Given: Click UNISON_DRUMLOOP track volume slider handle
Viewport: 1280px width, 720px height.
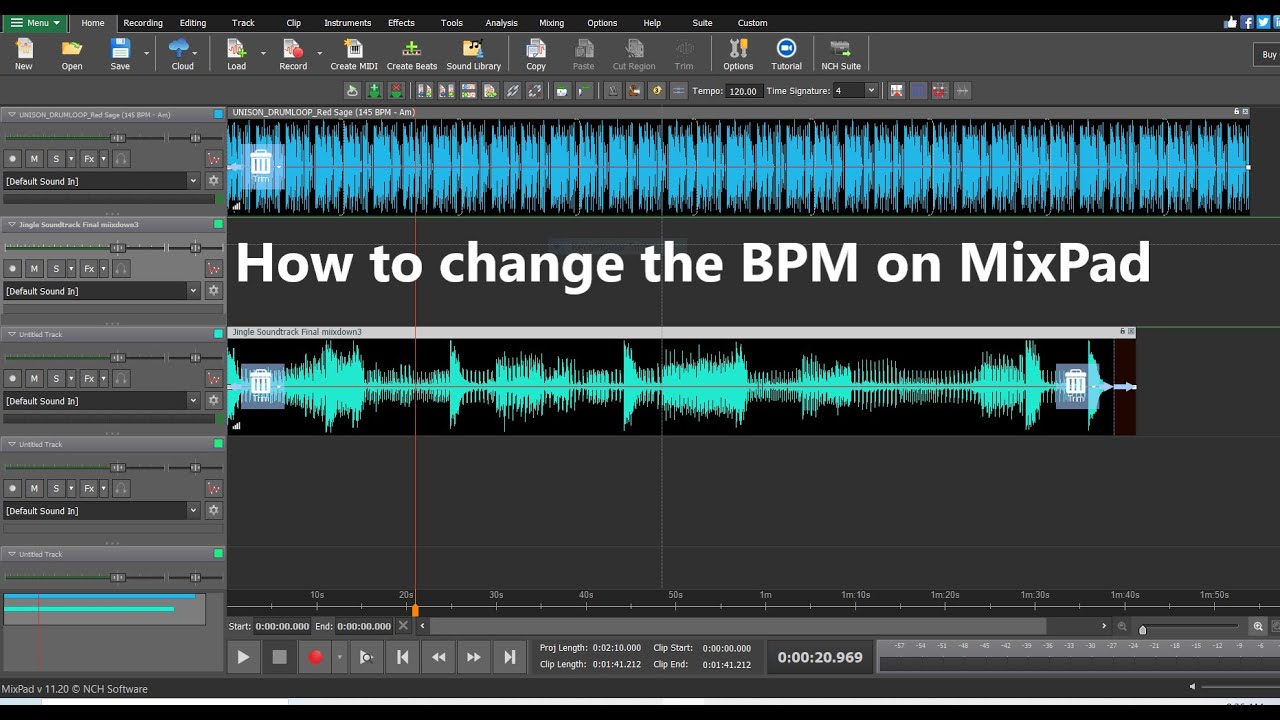Looking at the screenshot, I should [118, 138].
